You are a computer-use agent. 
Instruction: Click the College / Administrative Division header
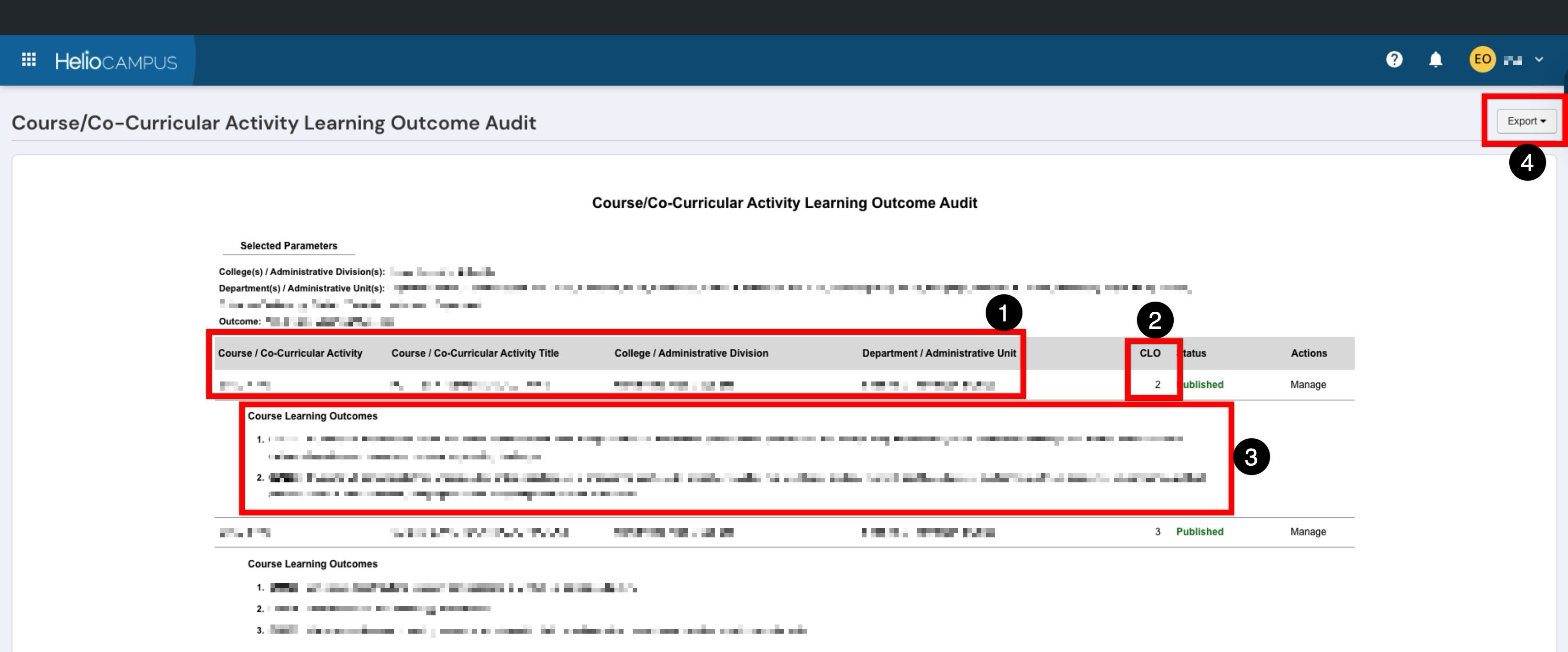(691, 353)
